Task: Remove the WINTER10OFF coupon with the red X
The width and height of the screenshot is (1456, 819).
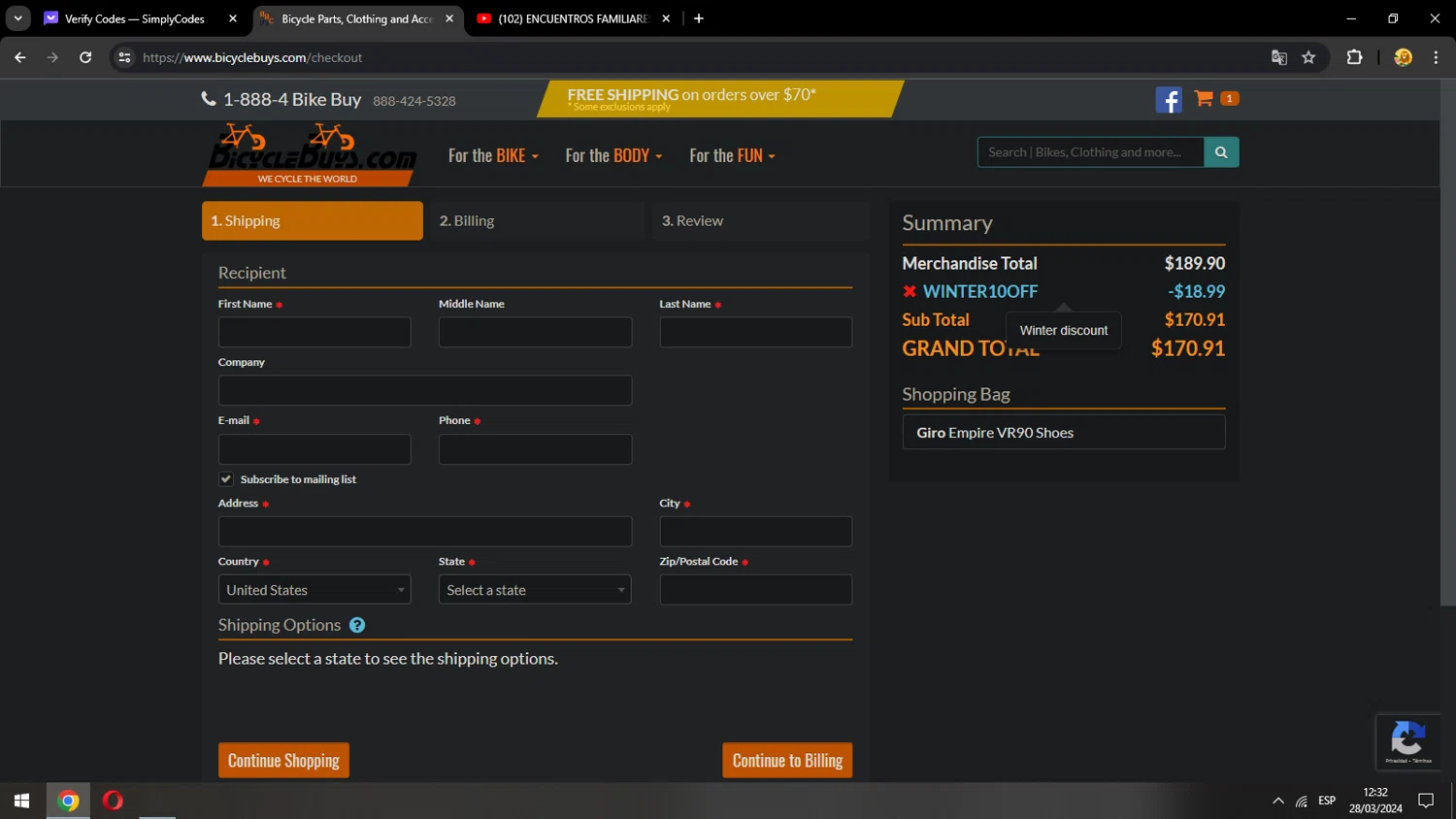Action: click(x=910, y=291)
